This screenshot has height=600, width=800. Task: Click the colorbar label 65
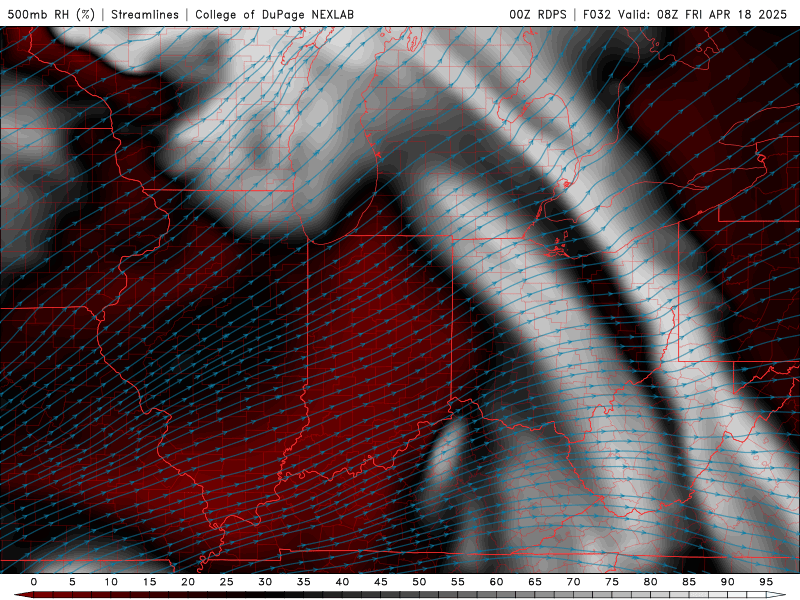535,582
